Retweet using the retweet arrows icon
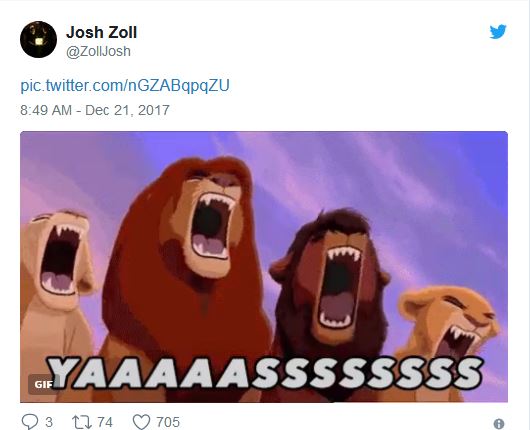530x430 pixels. point(82,422)
